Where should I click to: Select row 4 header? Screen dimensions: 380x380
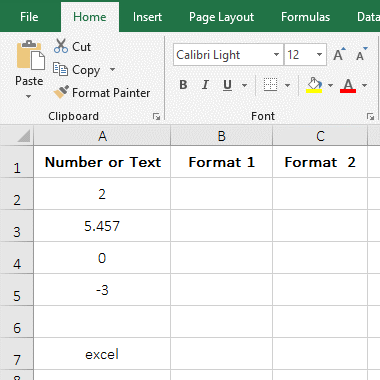click(17, 258)
